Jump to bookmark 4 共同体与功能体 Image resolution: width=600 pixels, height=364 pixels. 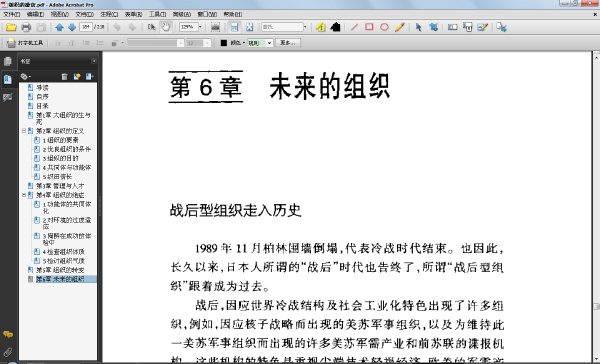pyautogui.click(x=67, y=168)
